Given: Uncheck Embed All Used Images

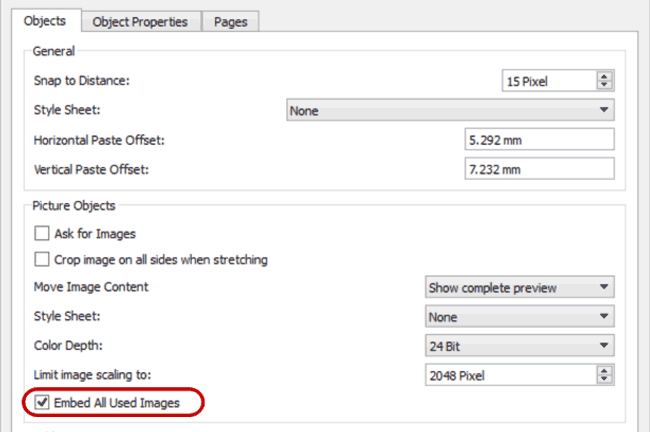Looking at the screenshot, I should coord(42,402).
